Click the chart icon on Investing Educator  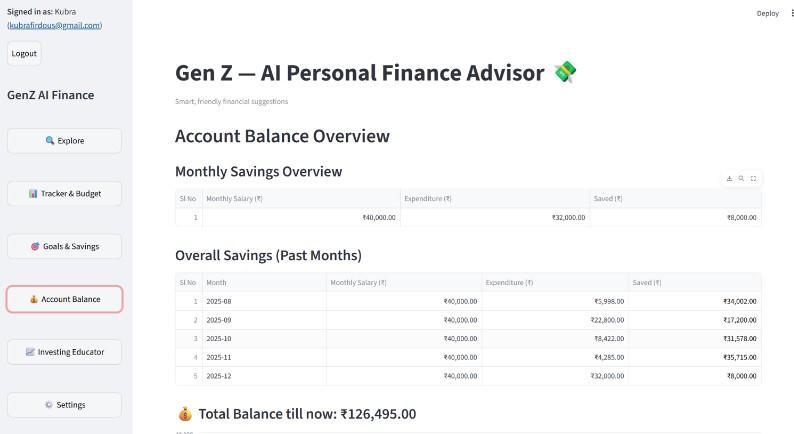(30, 352)
